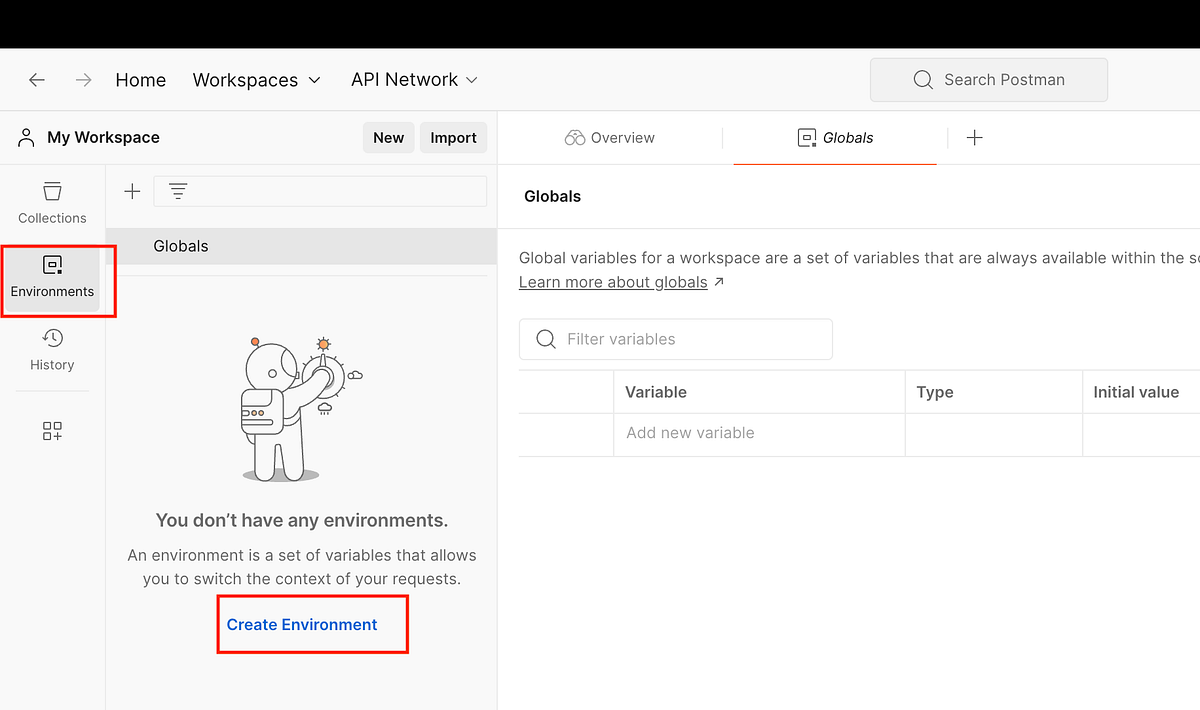This screenshot has height=710, width=1200.
Task: Click the New button
Action: coord(388,137)
